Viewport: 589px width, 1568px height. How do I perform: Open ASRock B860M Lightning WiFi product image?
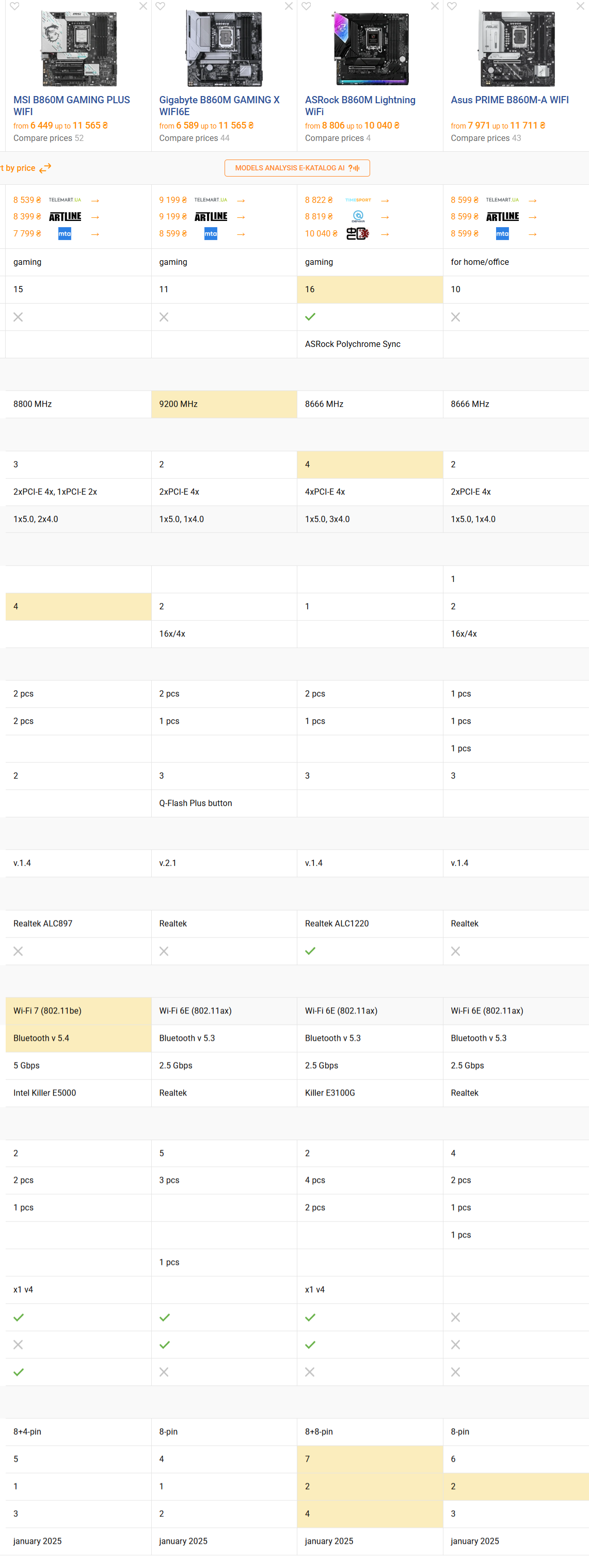(x=371, y=49)
